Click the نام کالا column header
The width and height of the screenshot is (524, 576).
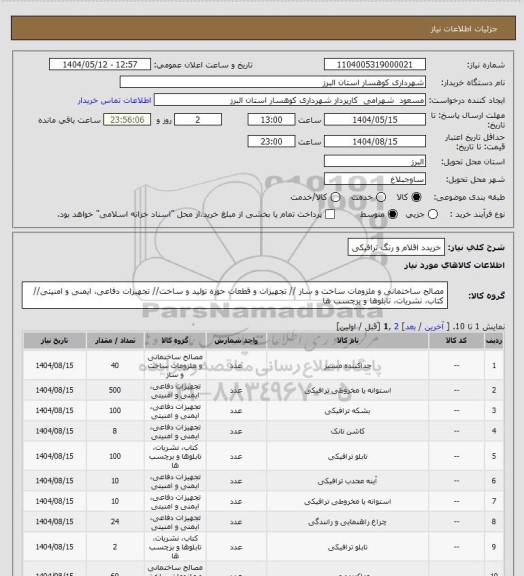coord(347,341)
